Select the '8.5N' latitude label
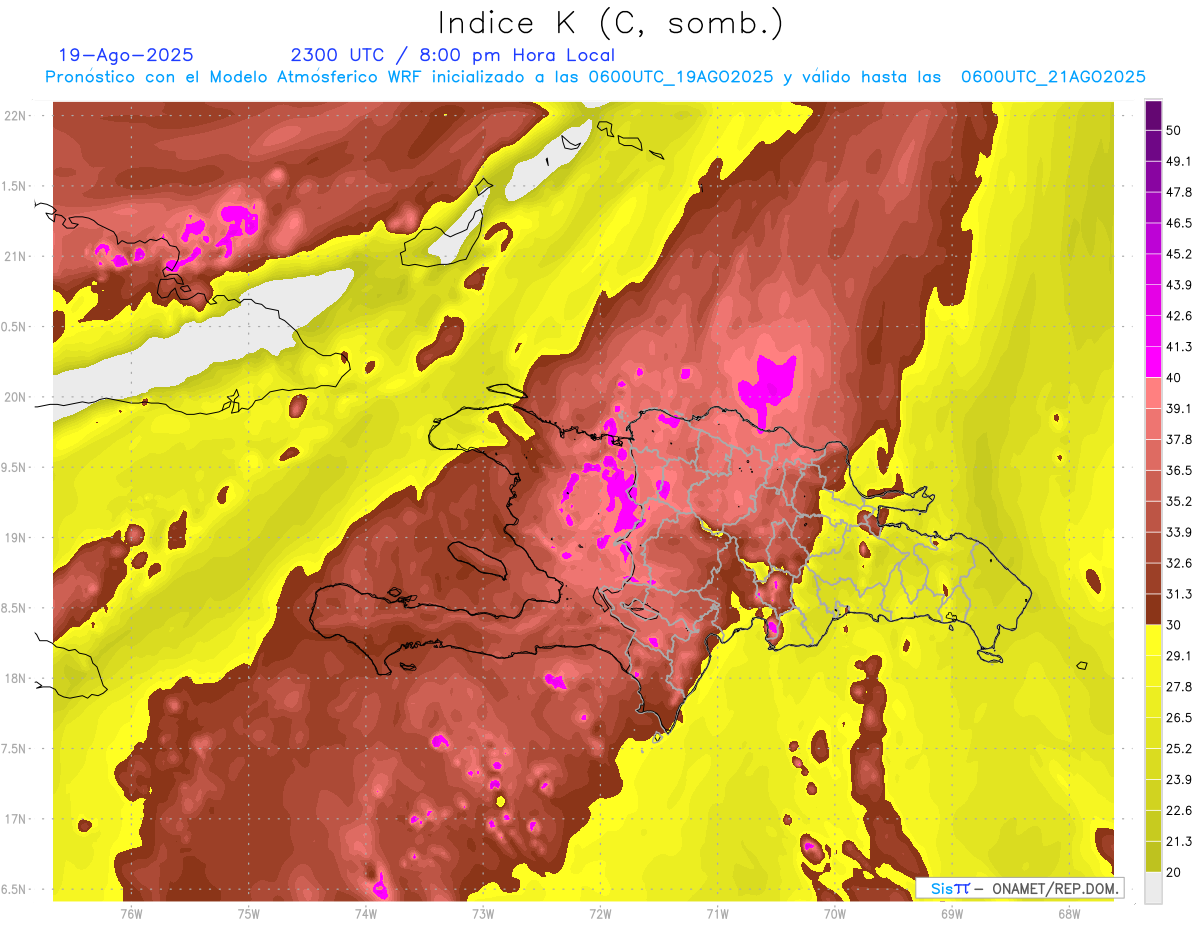Viewport: 1200px width, 927px height. 15,609
